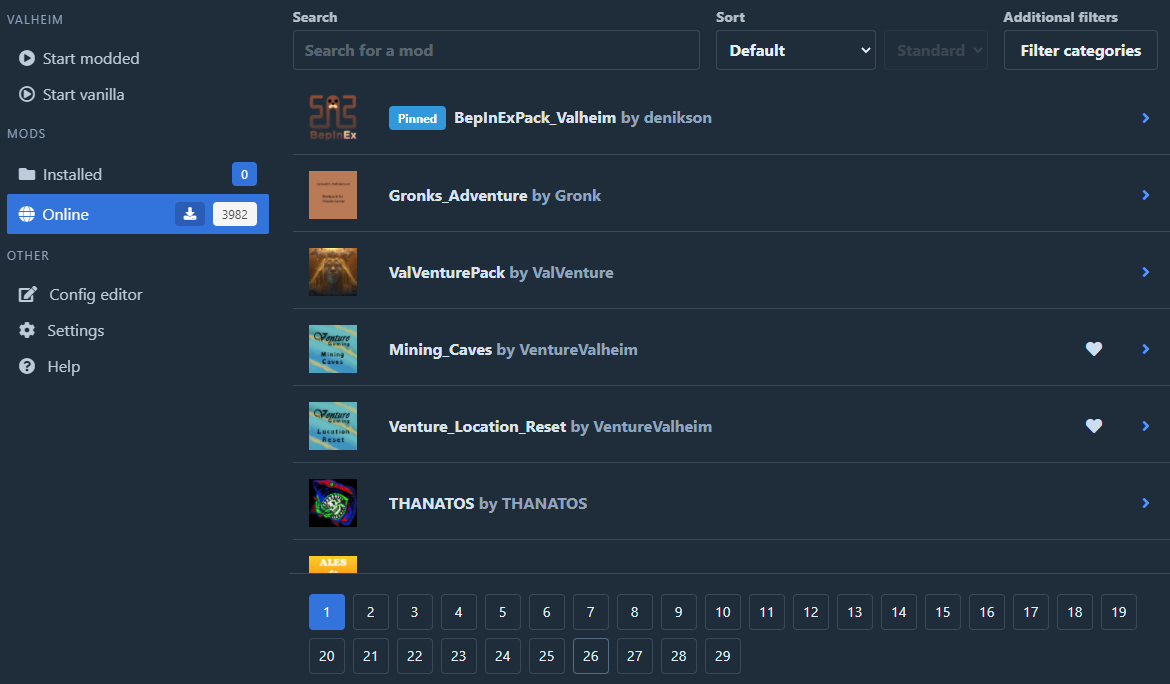1170x684 pixels.
Task: Click the BepInExPack_Valheim mod title
Action: pyautogui.click(x=535, y=118)
